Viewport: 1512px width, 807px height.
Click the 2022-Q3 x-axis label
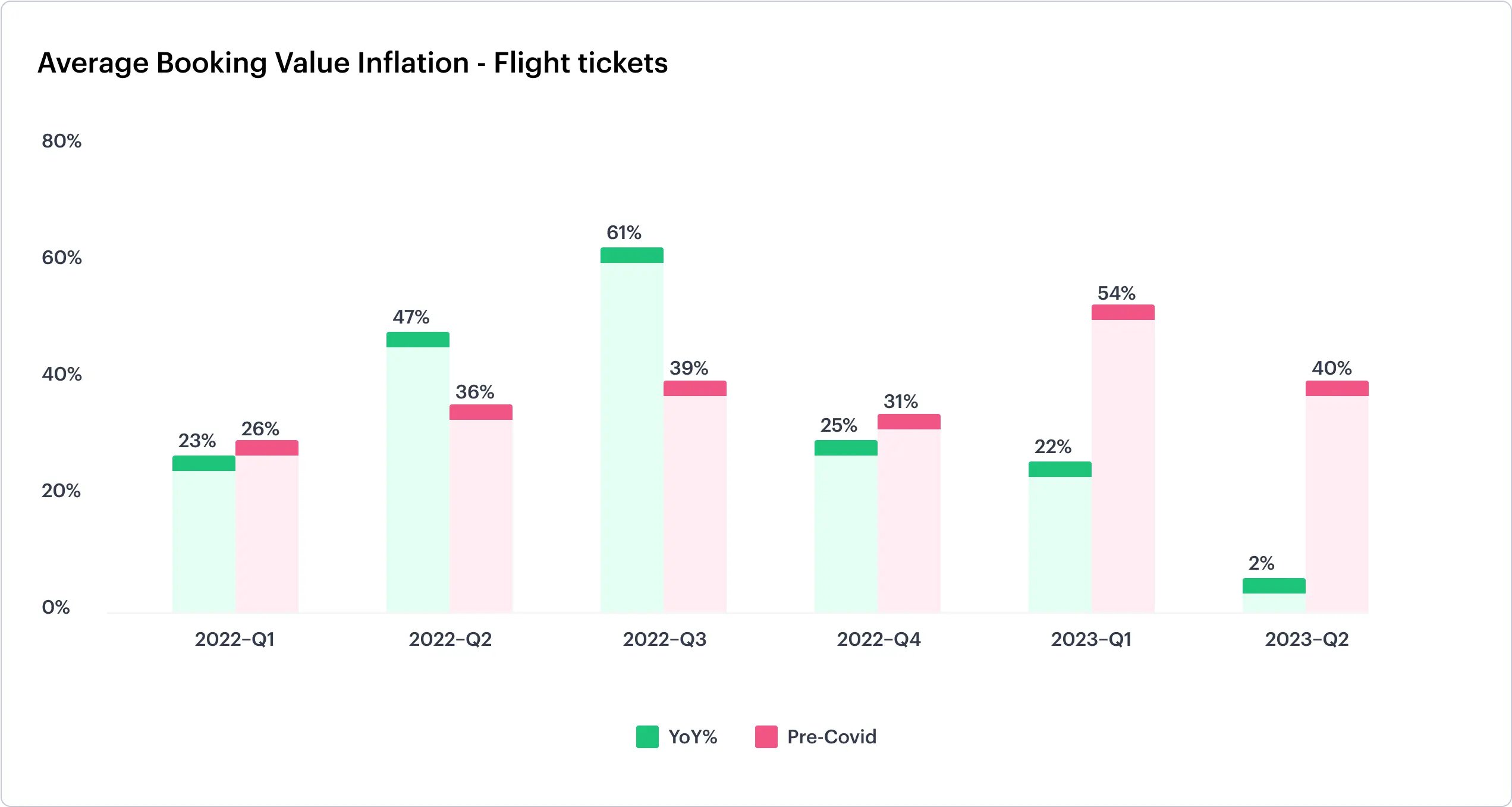coord(664,639)
